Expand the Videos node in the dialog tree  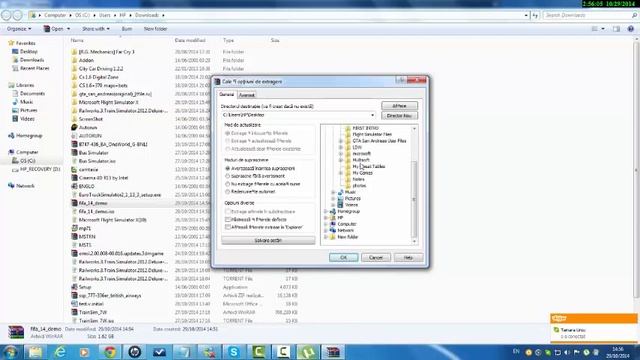click(333, 205)
